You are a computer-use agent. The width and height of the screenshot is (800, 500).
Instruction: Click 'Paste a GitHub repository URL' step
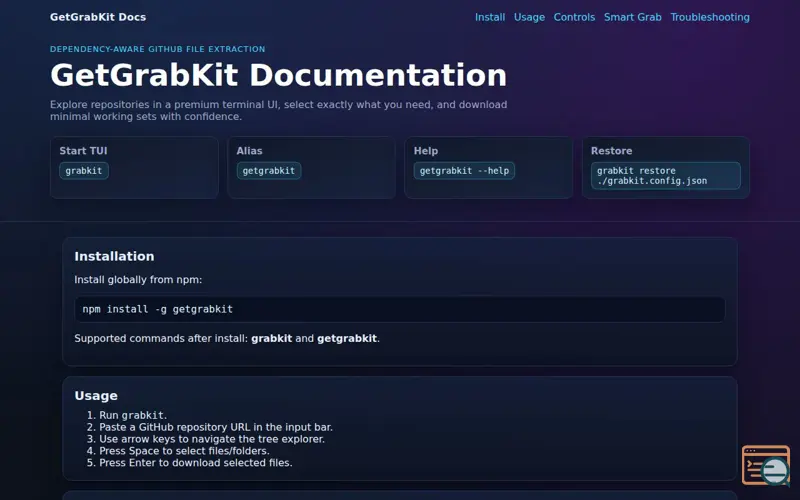tap(216, 427)
